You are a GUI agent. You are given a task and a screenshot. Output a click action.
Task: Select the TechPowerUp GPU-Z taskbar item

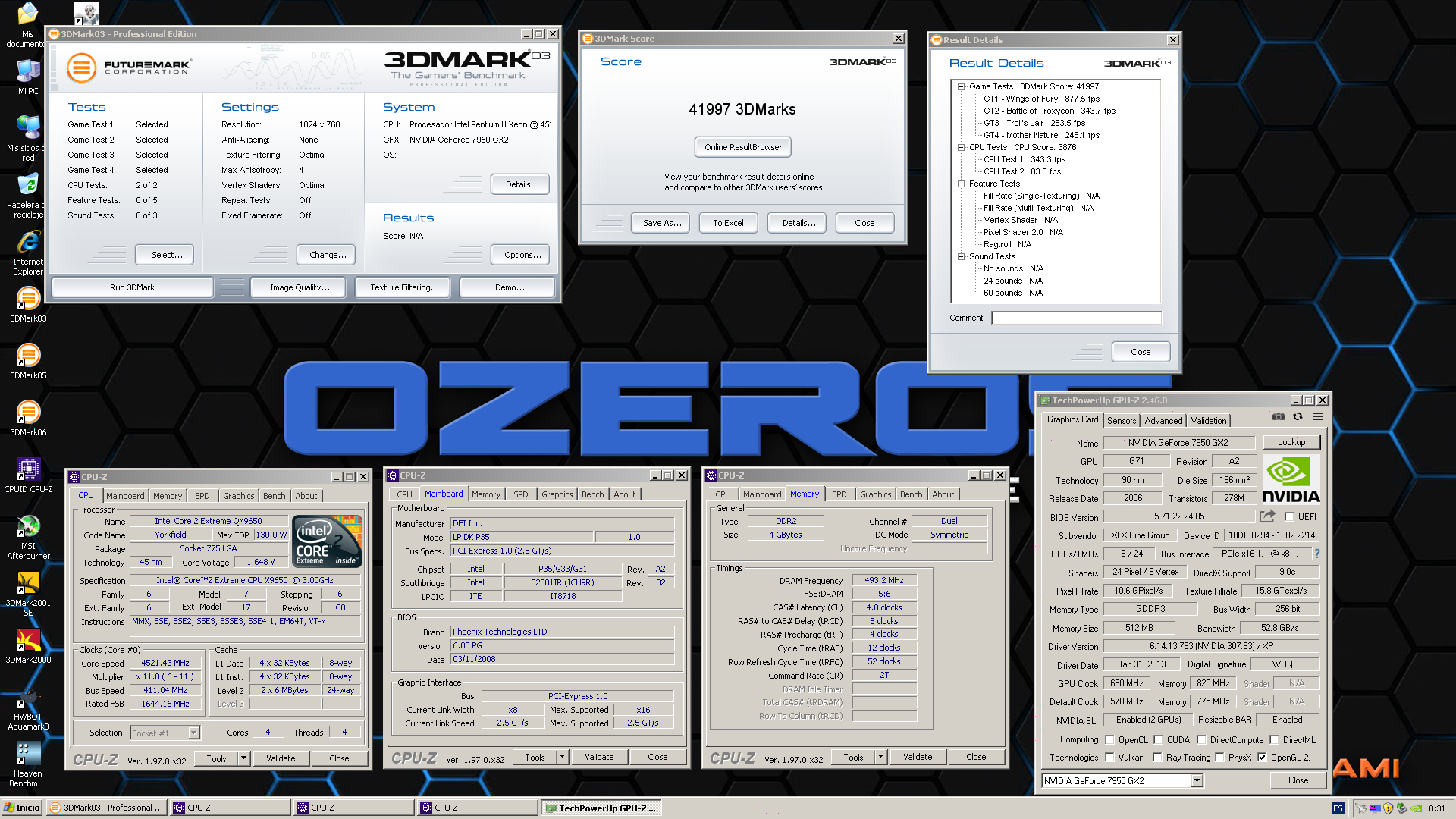pyautogui.click(x=601, y=808)
